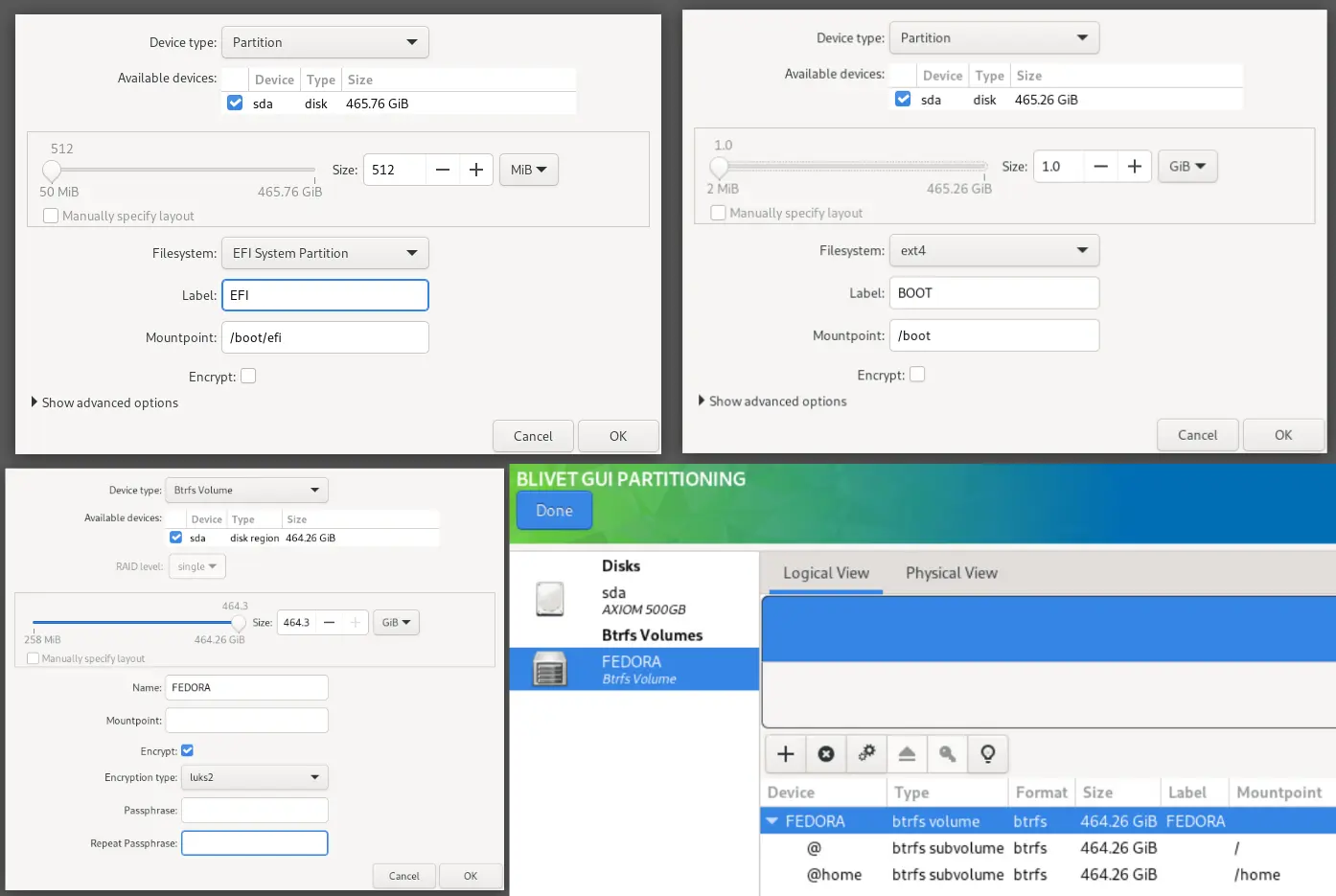Open the MiB size unit dropdown
The height and width of the screenshot is (896, 1336).
click(529, 170)
